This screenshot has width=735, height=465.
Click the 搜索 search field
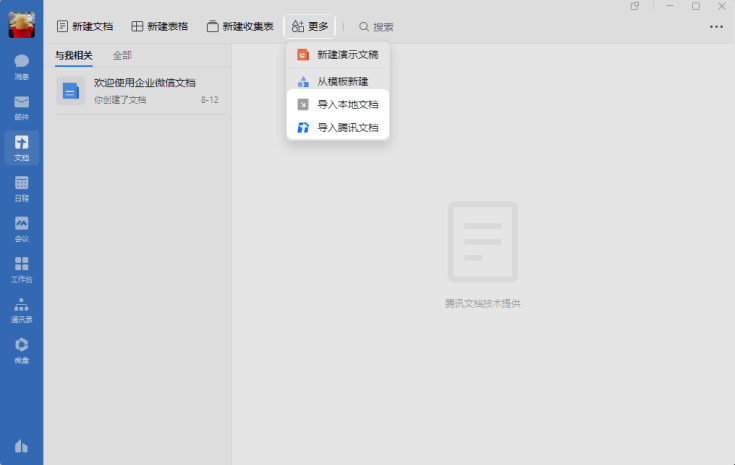pyautogui.click(x=376, y=27)
